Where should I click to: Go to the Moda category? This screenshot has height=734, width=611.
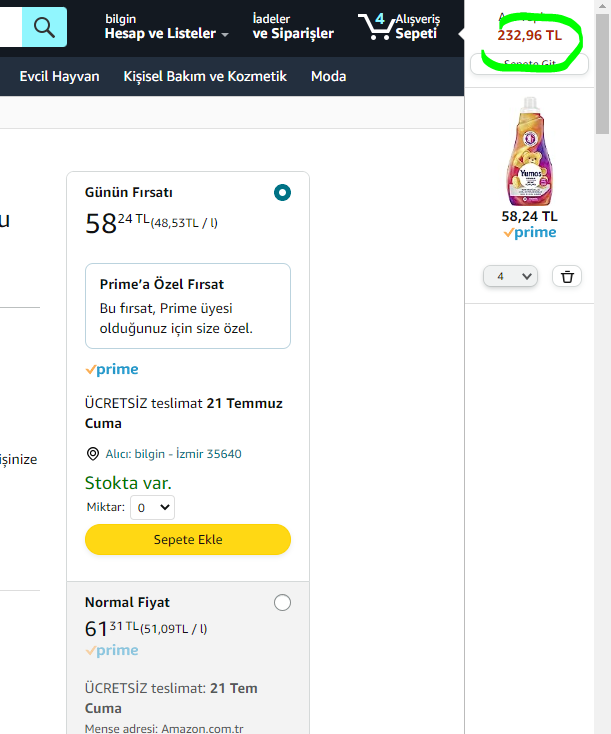click(x=329, y=76)
